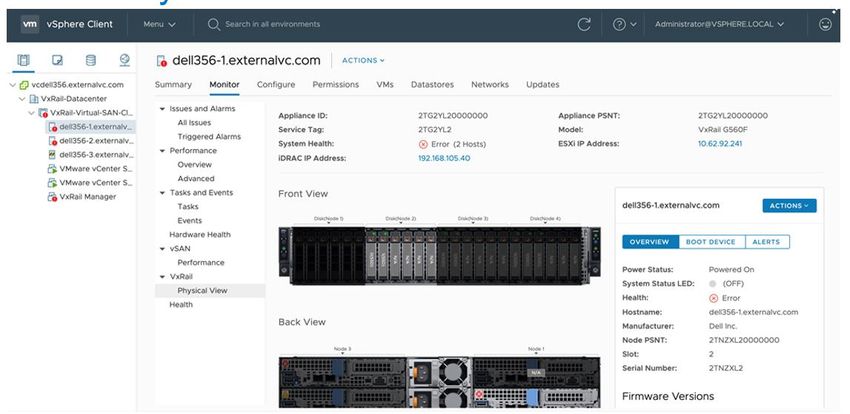Screen dimensions: 850x414
Task: Switch to the Summary tab
Action: 173,85
